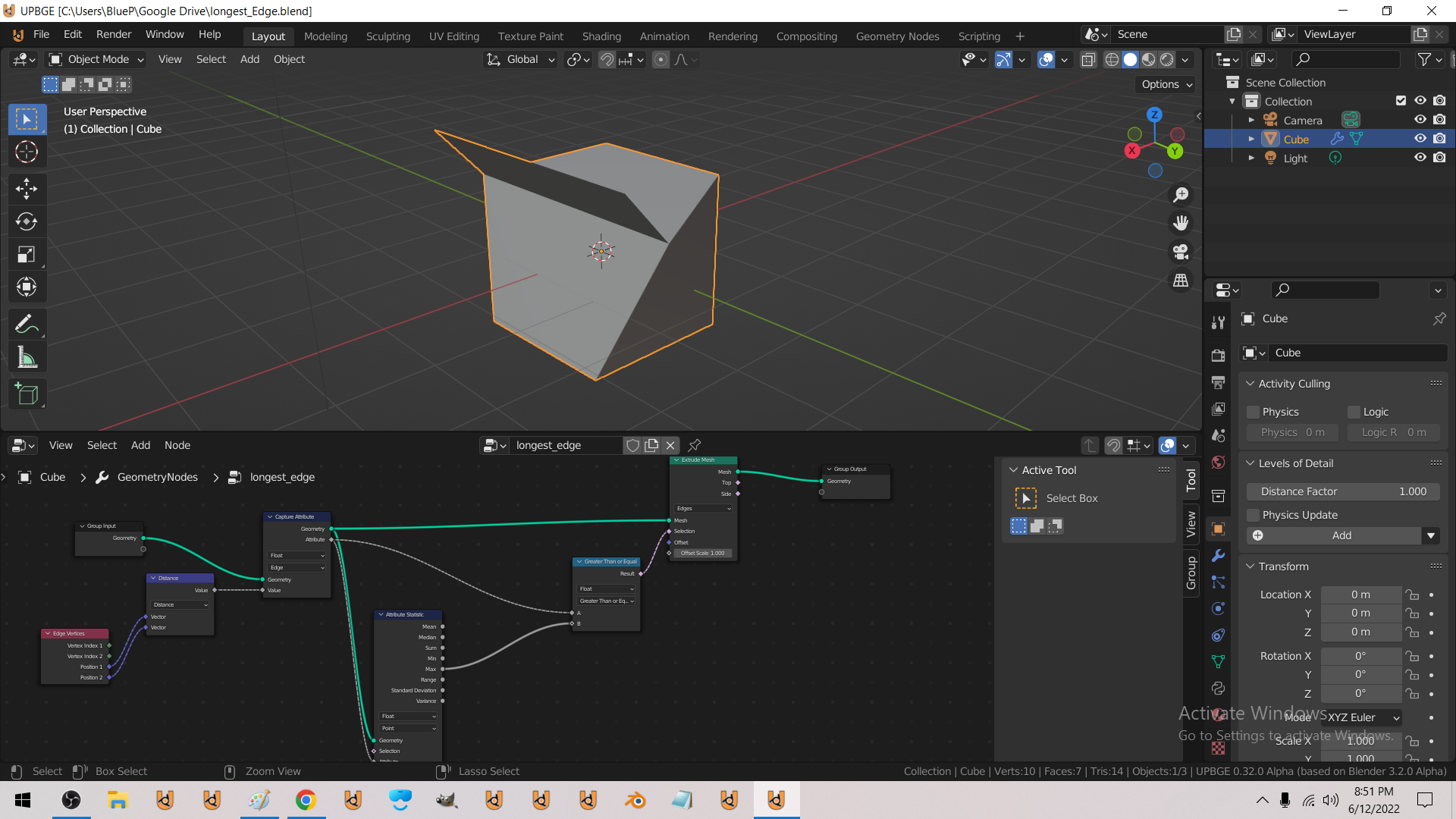Uncheck Collection exclude checkbox
Image resolution: width=1456 pixels, height=819 pixels.
(1401, 101)
